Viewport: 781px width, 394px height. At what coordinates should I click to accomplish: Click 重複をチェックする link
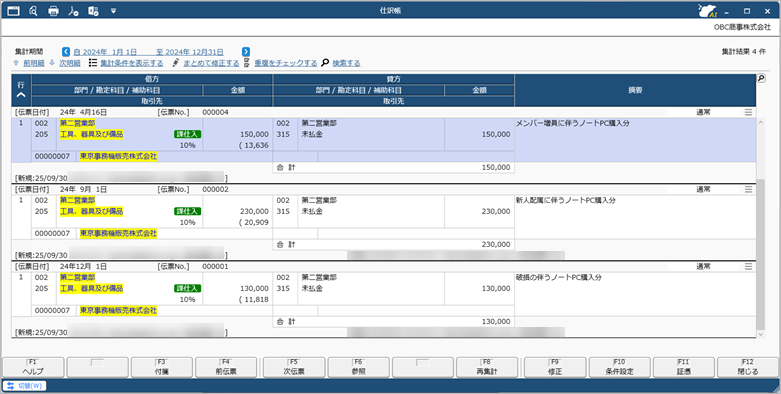point(286,63)
